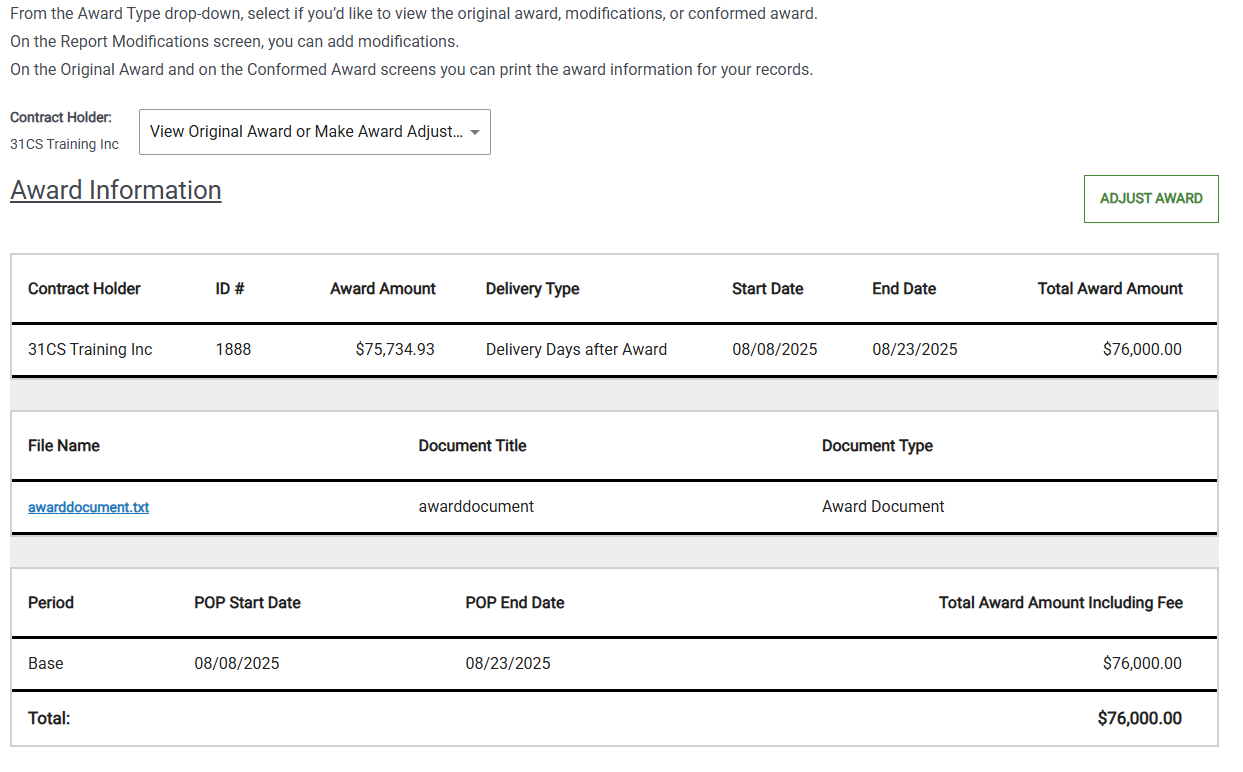
Task: Select the Award Information heading
Action: point(115,190)
